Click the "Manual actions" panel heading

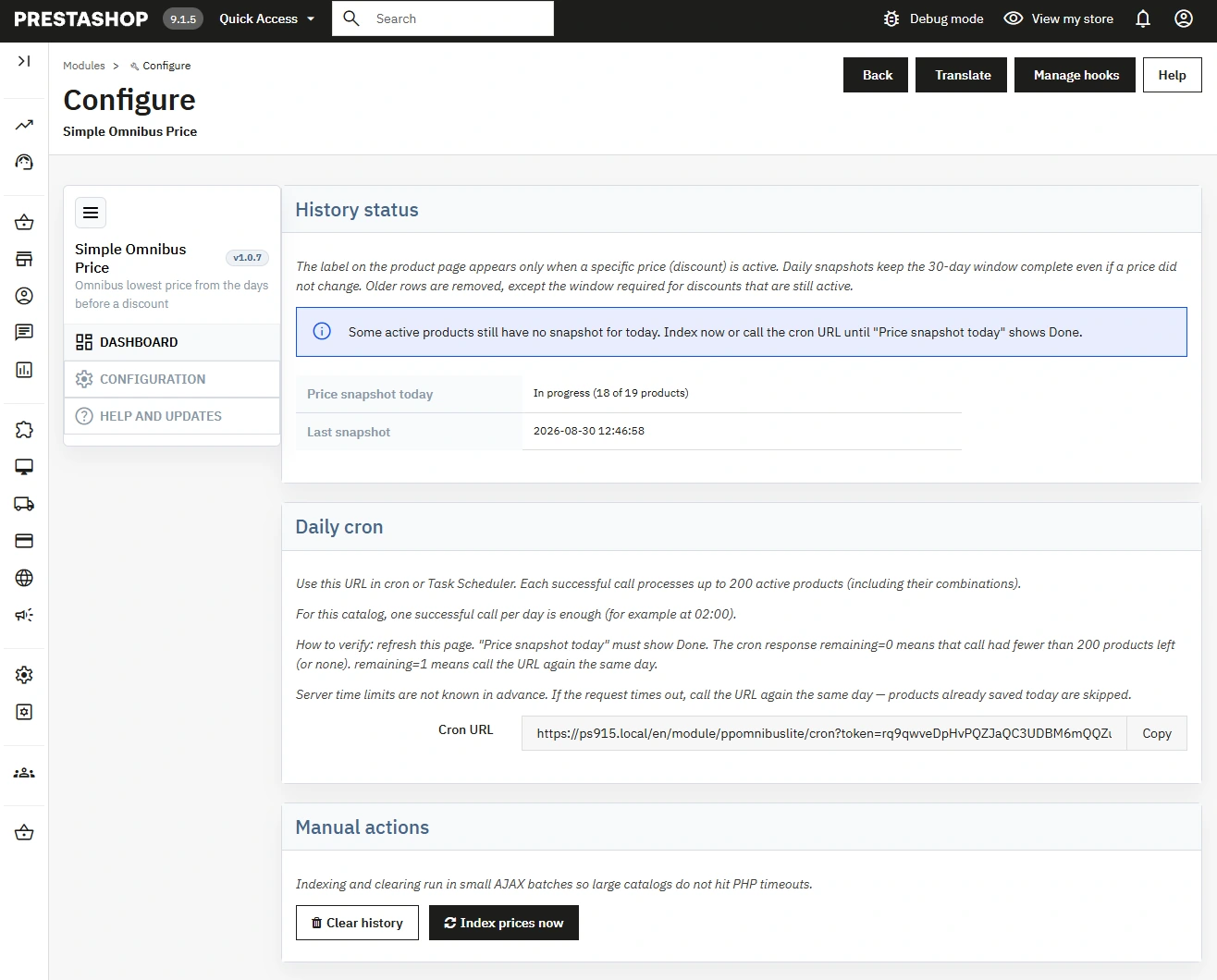(x=363, y=827)
